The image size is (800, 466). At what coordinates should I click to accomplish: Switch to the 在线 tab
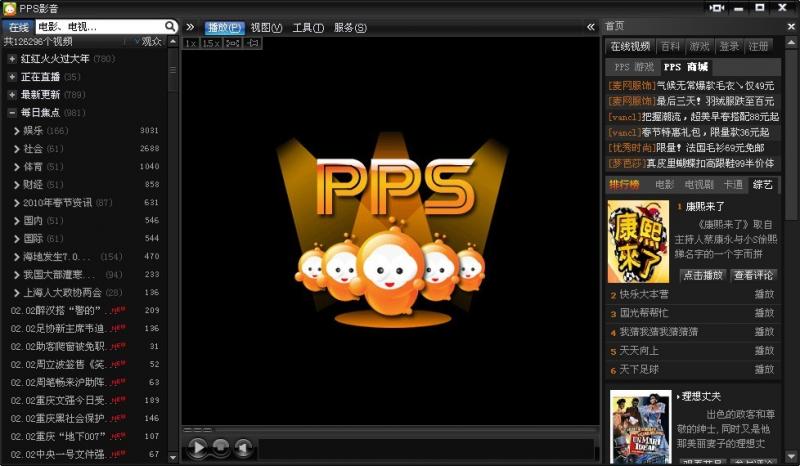tap(18, 27)
